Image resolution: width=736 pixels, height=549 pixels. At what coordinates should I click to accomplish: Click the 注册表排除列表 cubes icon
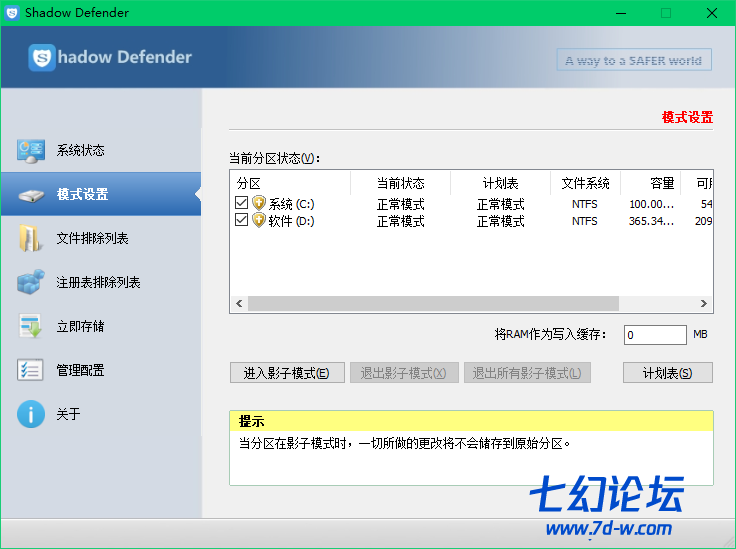[x=31, y=282]
